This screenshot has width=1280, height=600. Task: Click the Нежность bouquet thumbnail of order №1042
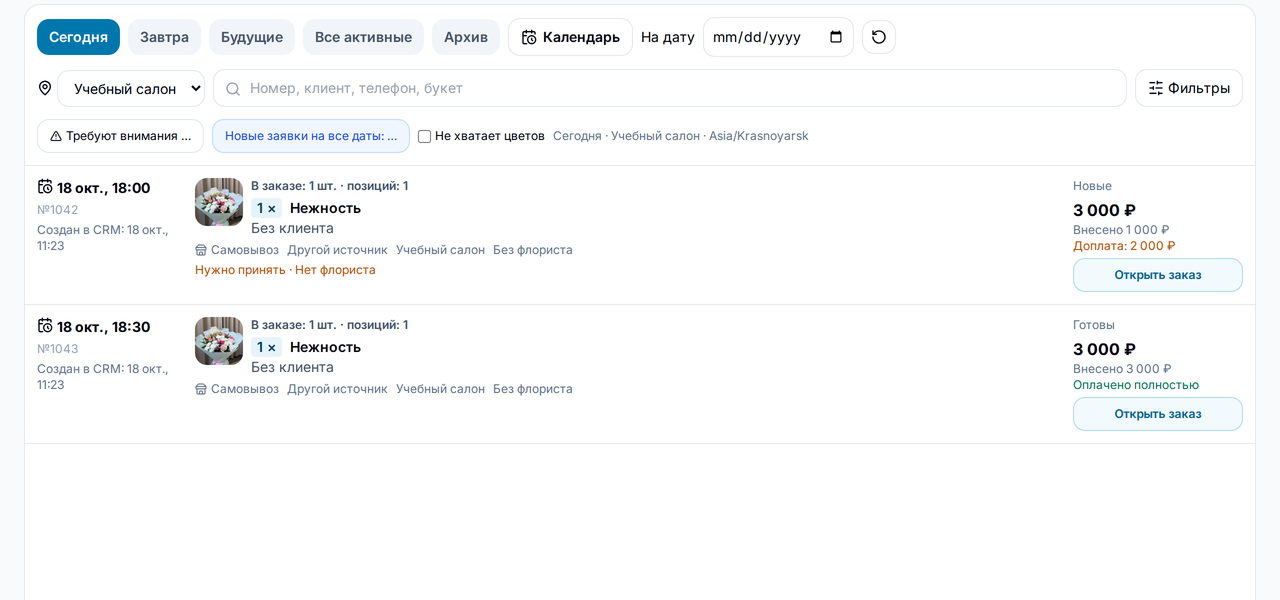pos(219,202)
